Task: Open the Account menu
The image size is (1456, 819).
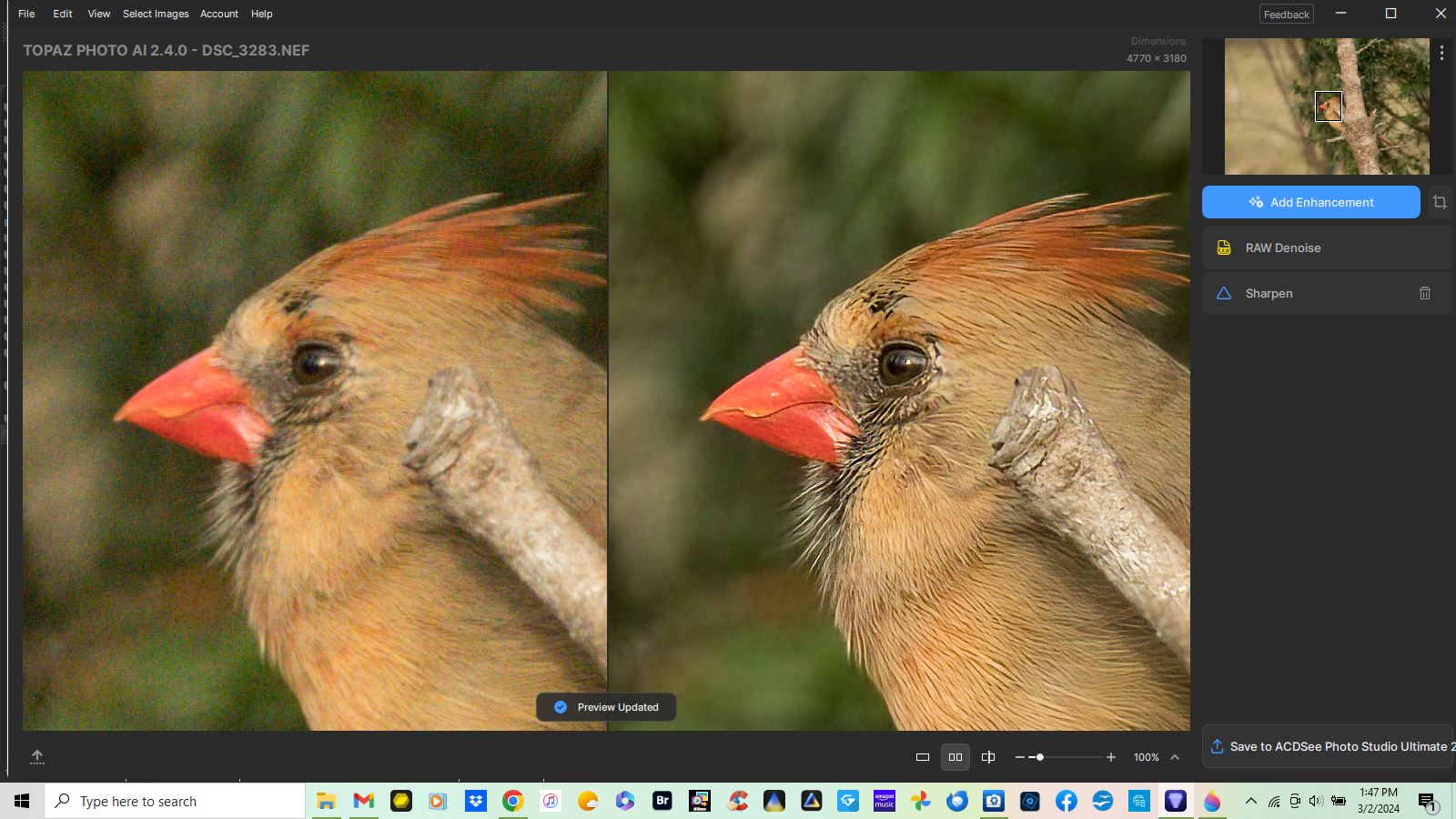Action: tap(218, 14)
